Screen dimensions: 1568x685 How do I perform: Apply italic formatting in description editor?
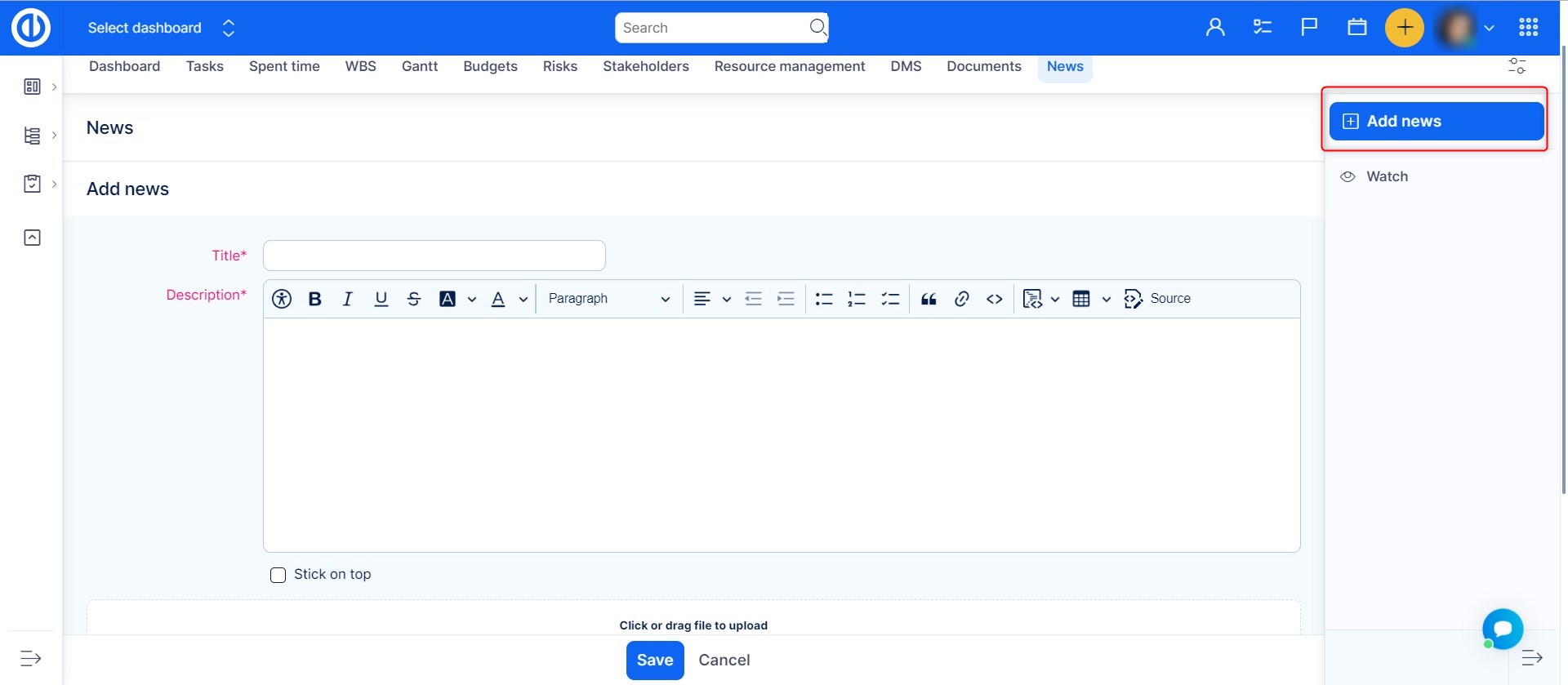click(347, 299)
